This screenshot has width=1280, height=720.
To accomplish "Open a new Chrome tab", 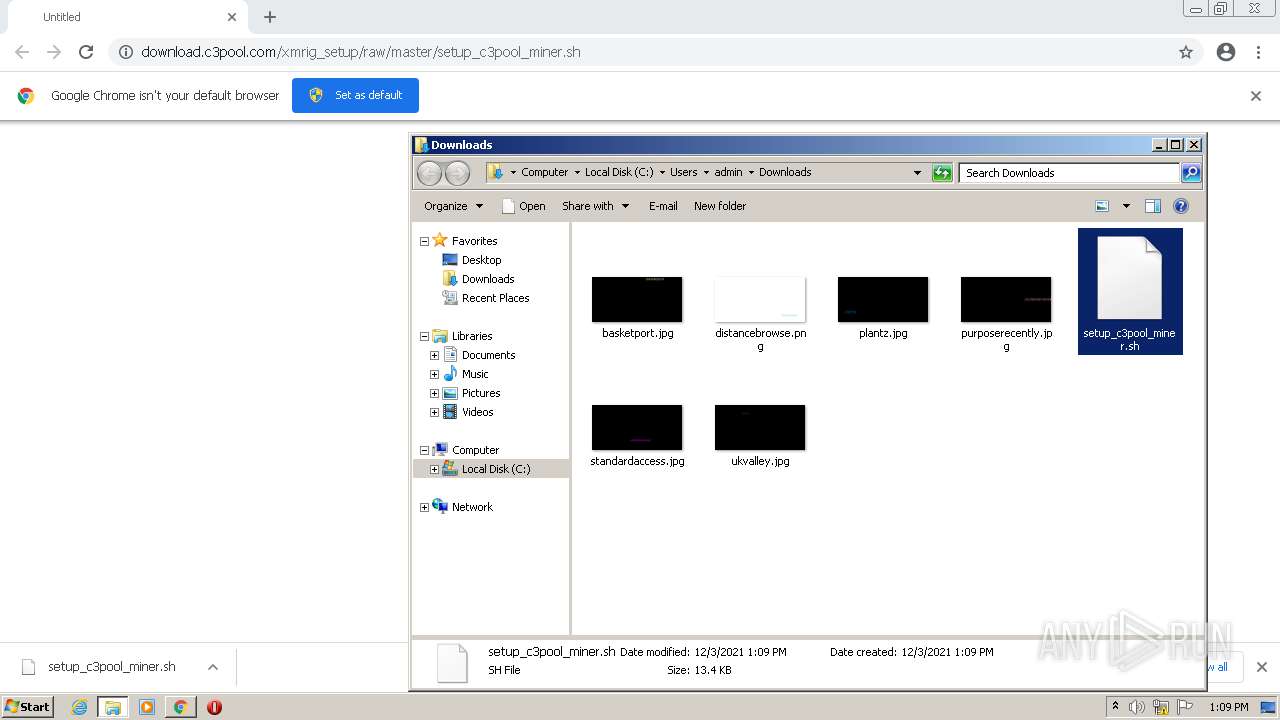I will [x=270, y=17].
